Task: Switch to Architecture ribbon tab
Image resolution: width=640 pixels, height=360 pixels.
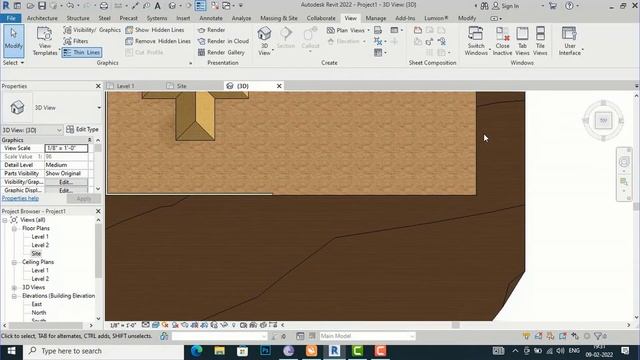Action: coord(42,18)
